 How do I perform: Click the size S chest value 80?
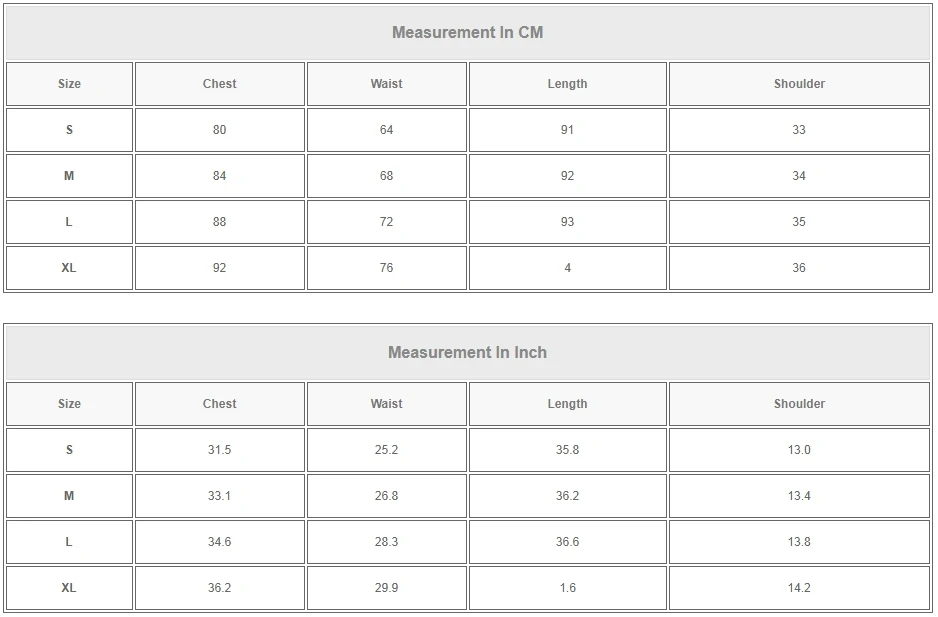click(x=219, y=130)
